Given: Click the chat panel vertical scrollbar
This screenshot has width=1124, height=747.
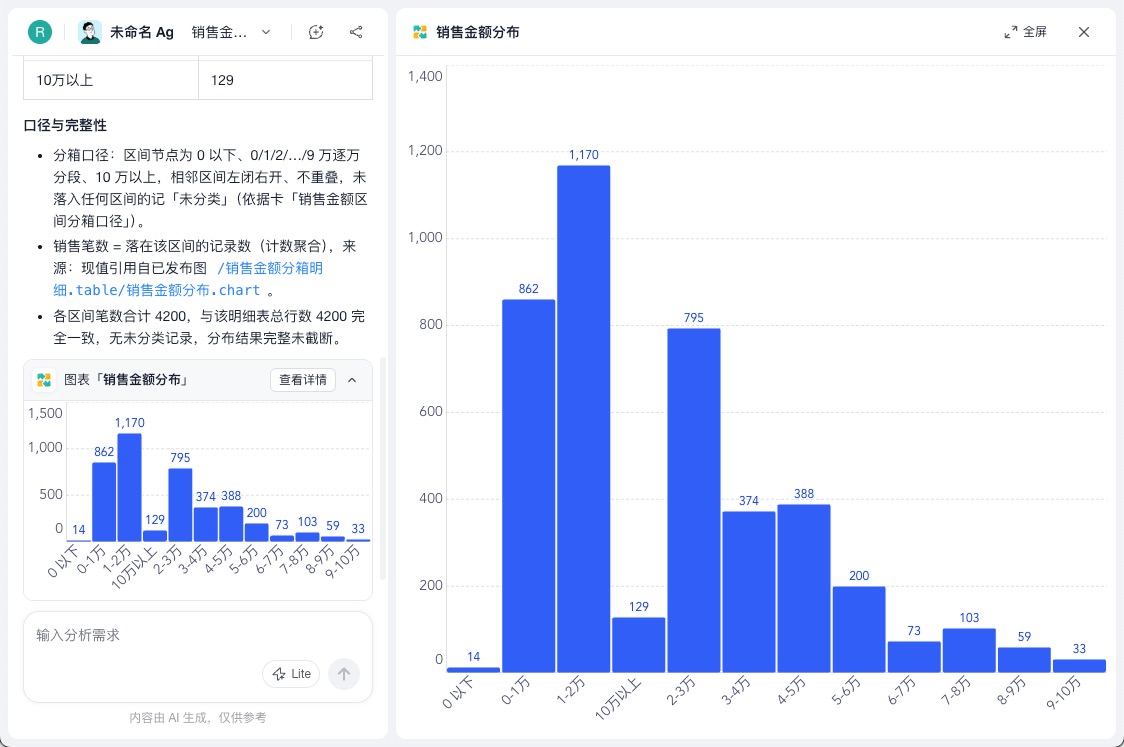Looking at the screenshot, I should click(383, 468).
